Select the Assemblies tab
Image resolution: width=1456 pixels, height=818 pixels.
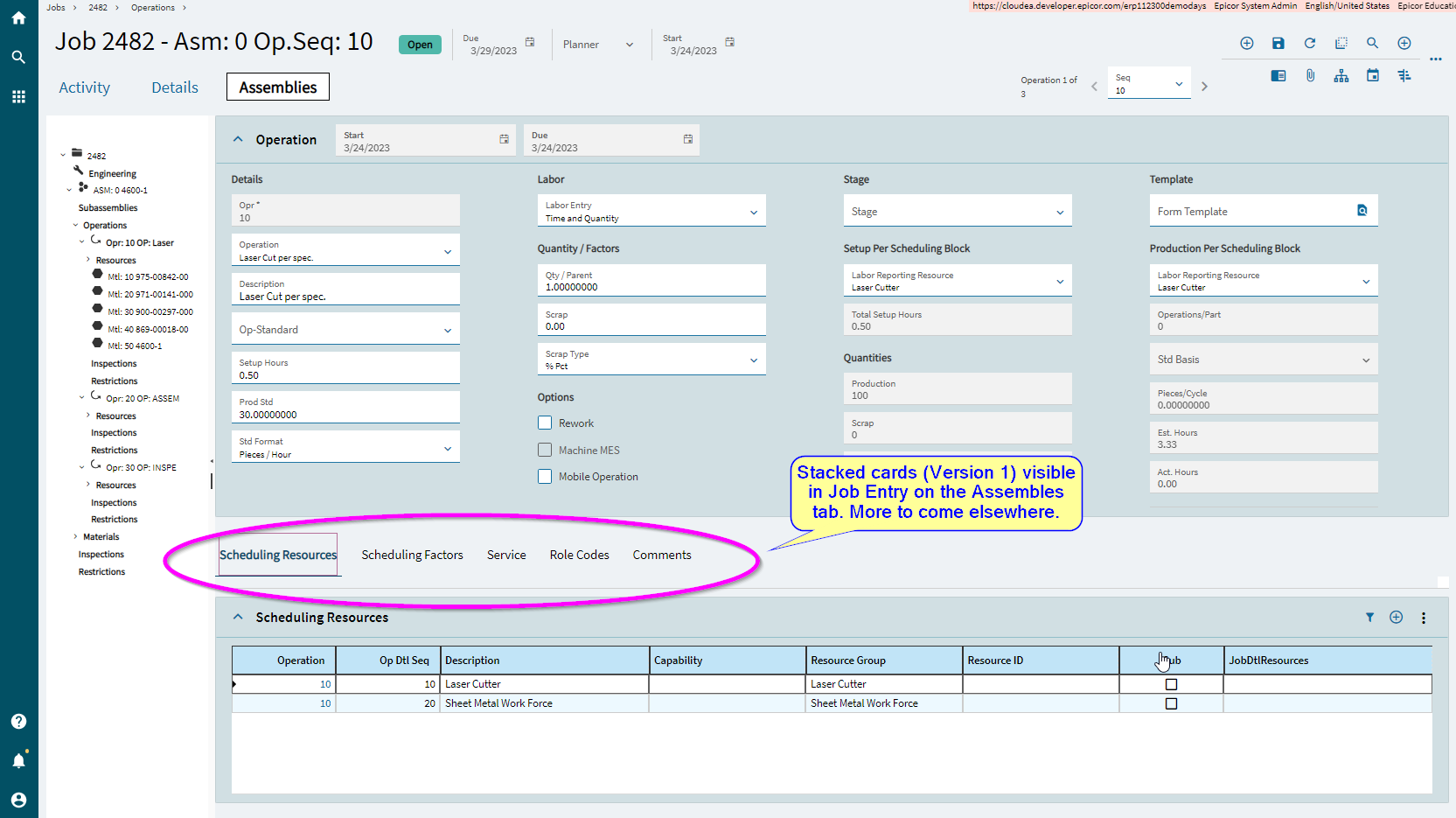[278, 87]
